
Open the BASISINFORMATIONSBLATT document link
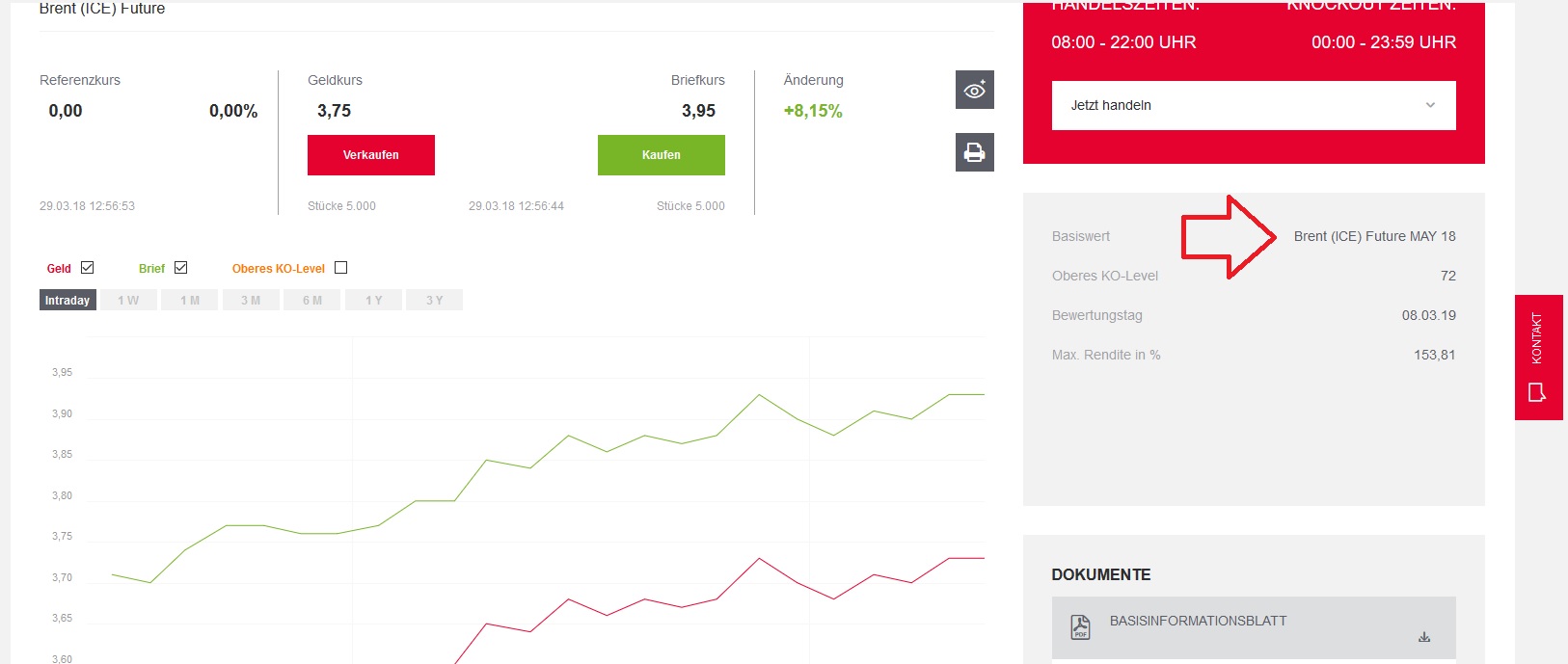click(1198, 621)
